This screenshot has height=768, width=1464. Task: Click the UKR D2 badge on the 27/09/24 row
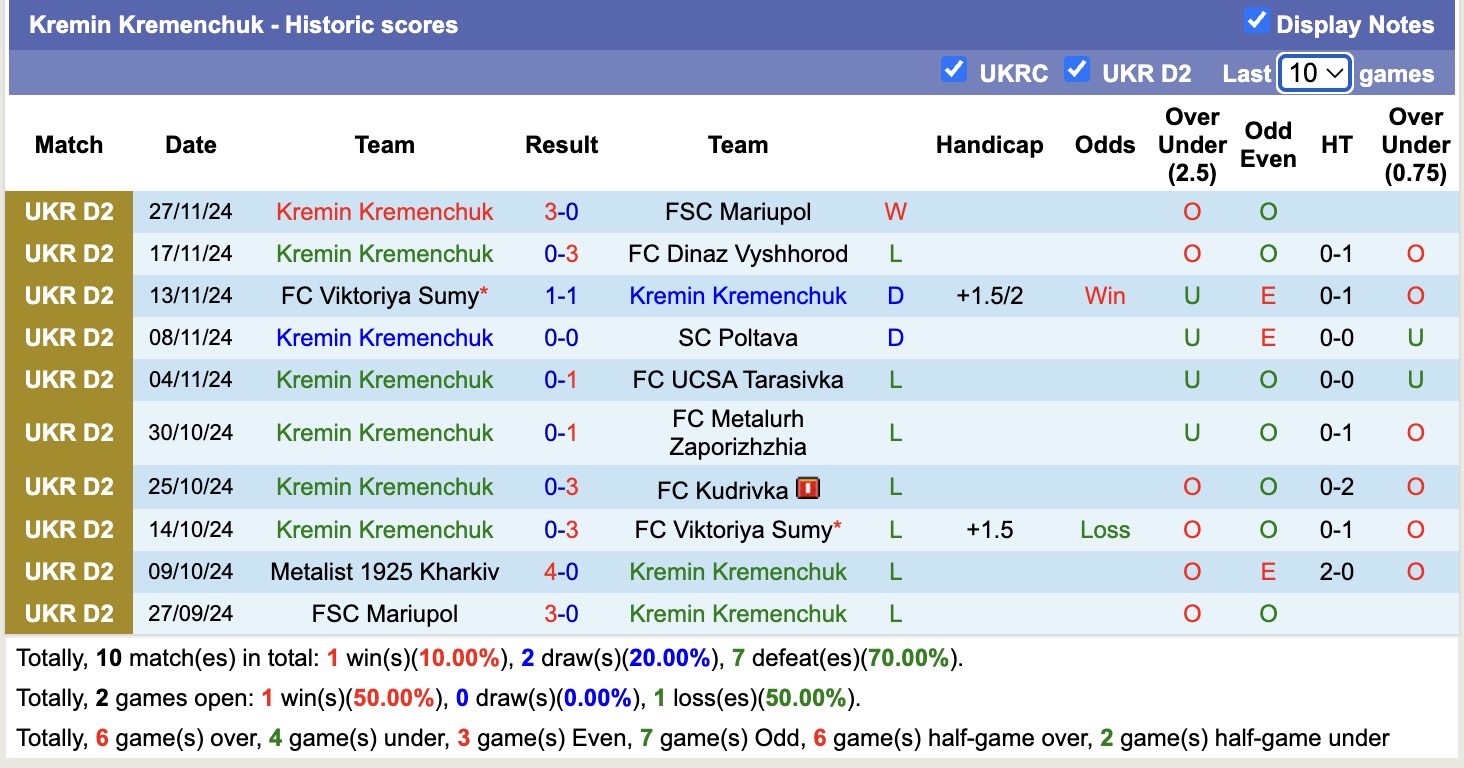68,614
